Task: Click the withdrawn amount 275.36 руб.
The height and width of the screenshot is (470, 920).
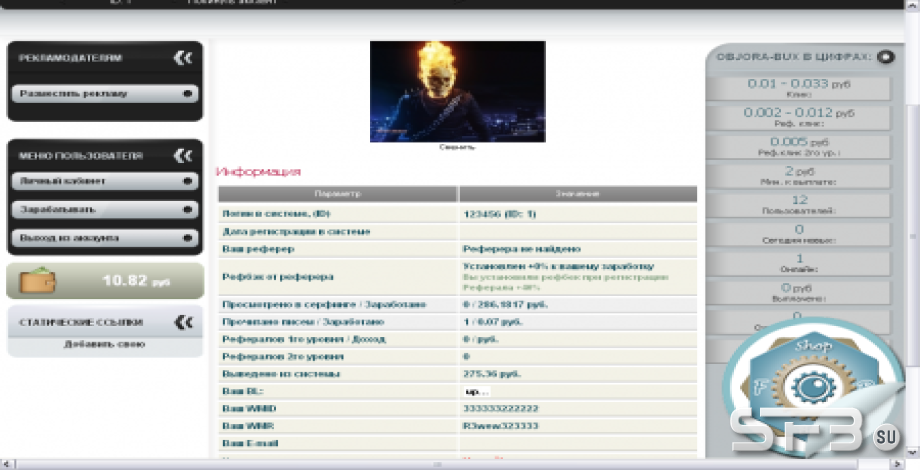Action: (x=492, y=374)
